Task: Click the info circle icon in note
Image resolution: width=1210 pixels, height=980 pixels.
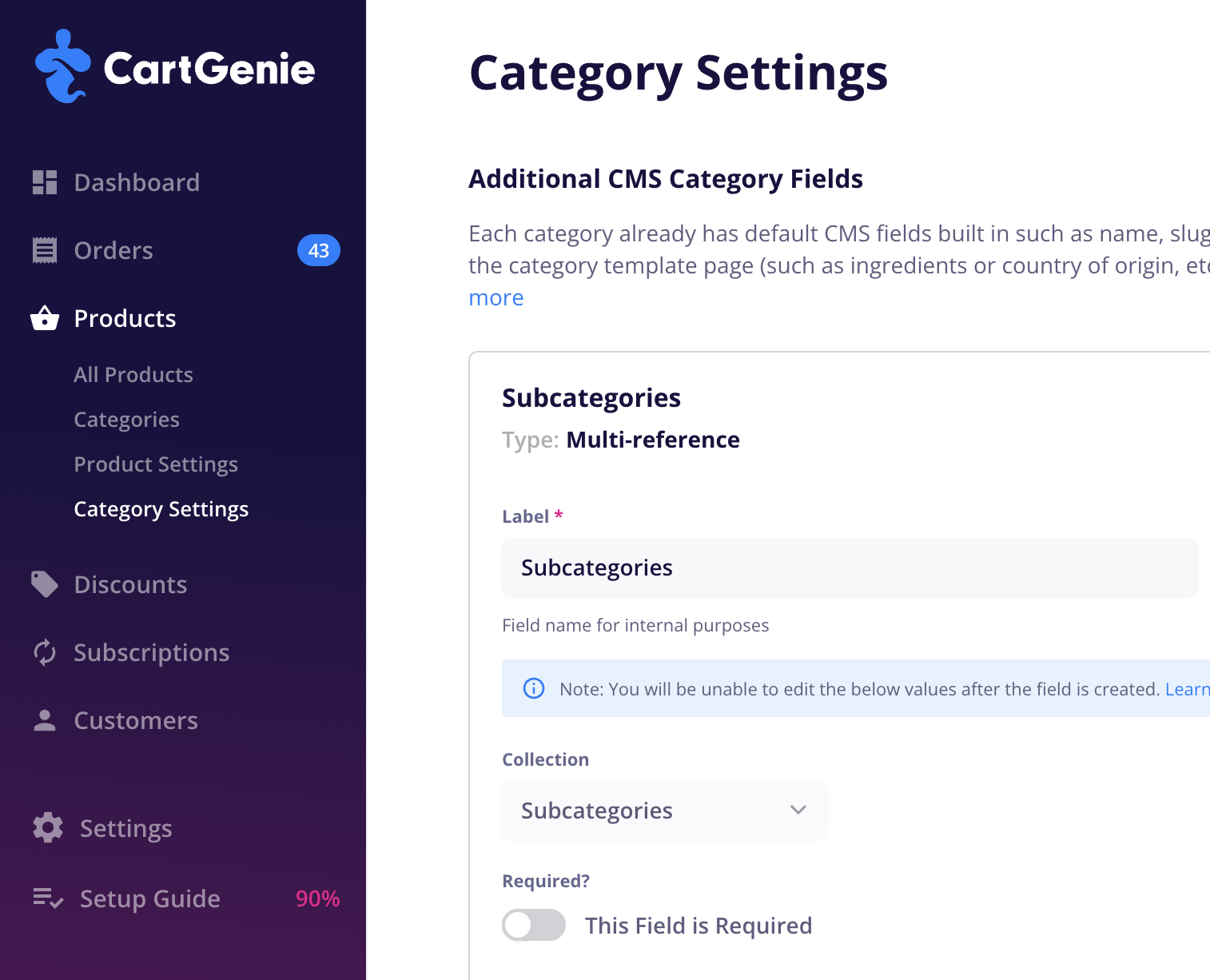Action: (534, 688)
